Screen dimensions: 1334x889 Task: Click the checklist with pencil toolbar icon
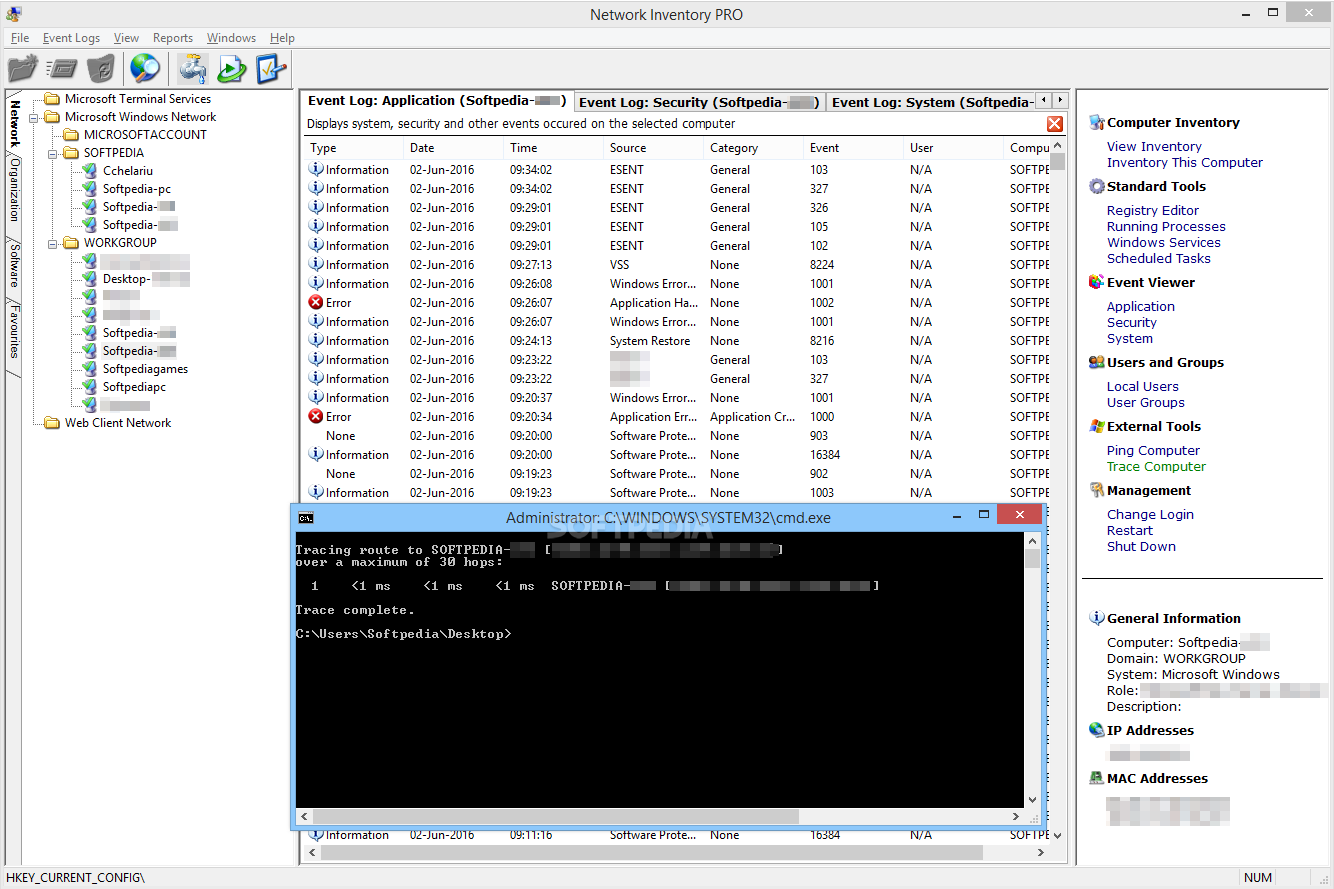click(271, 68)
